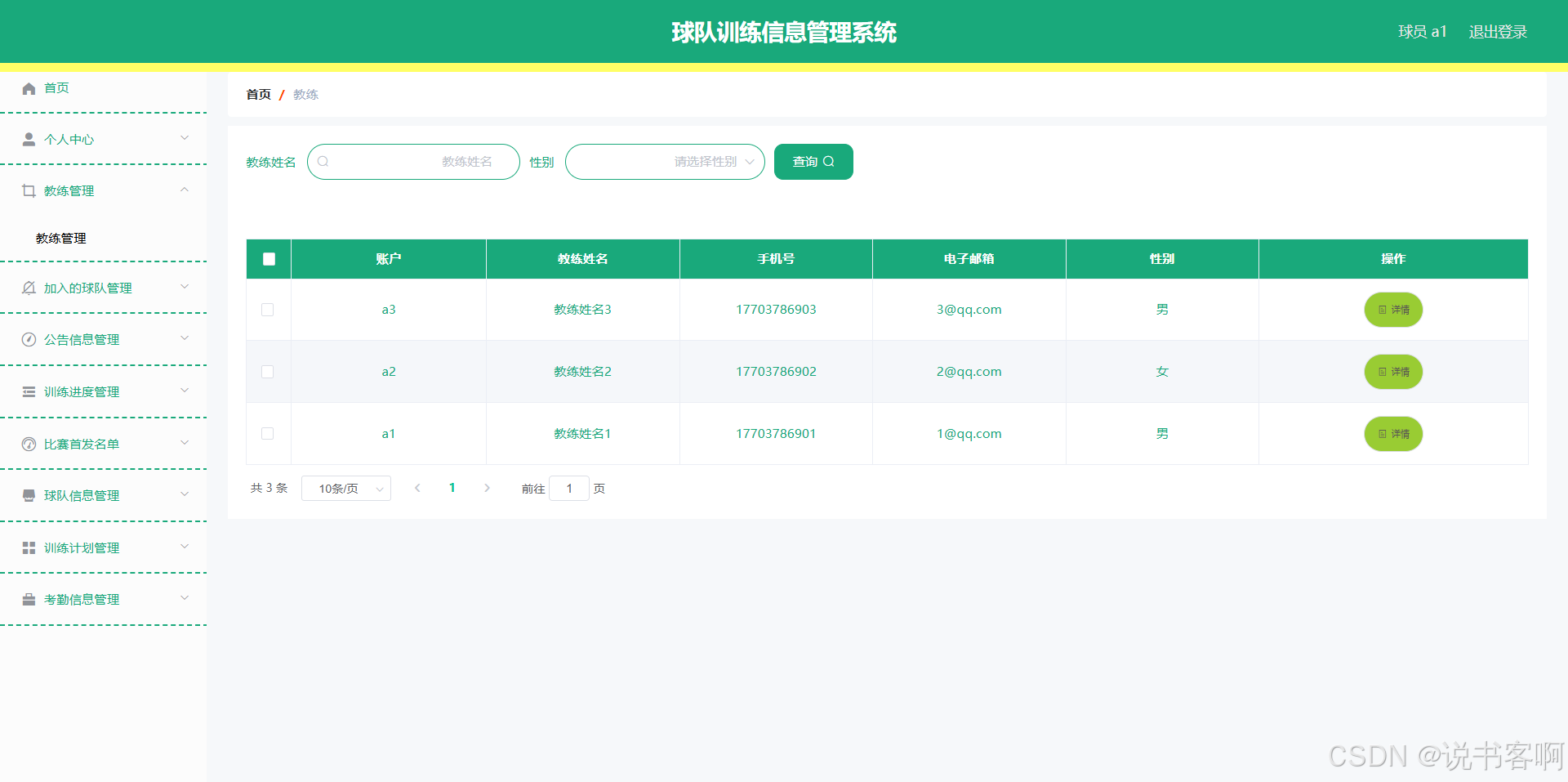Click the list icon beside 训练进度管理

click(29, 392)
